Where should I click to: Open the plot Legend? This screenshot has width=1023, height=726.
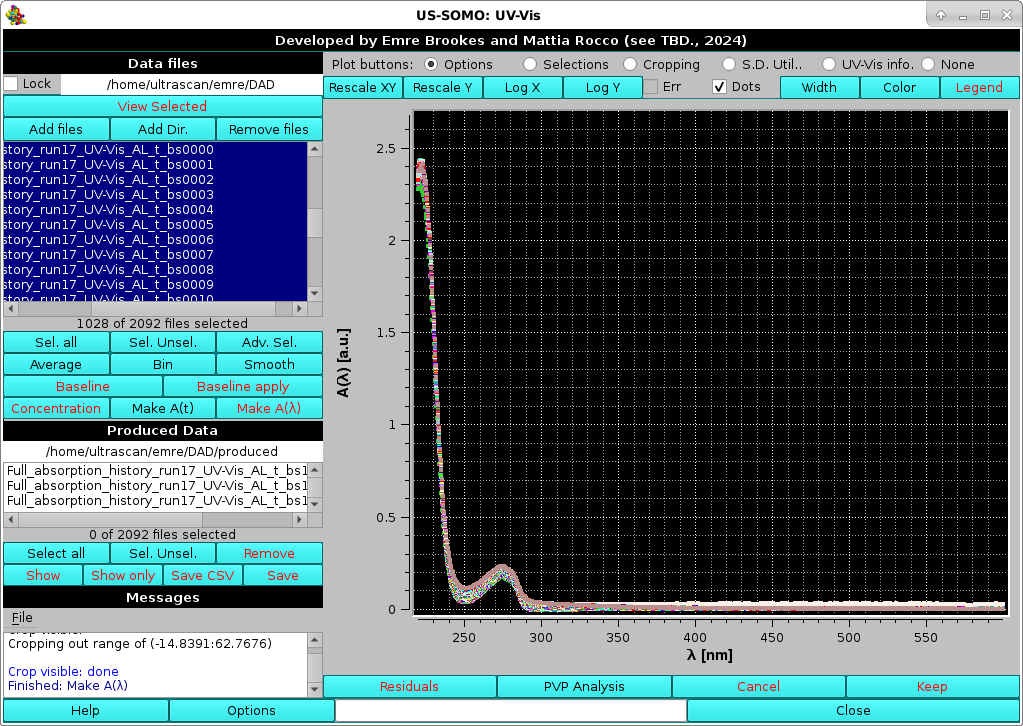[978, 87]
